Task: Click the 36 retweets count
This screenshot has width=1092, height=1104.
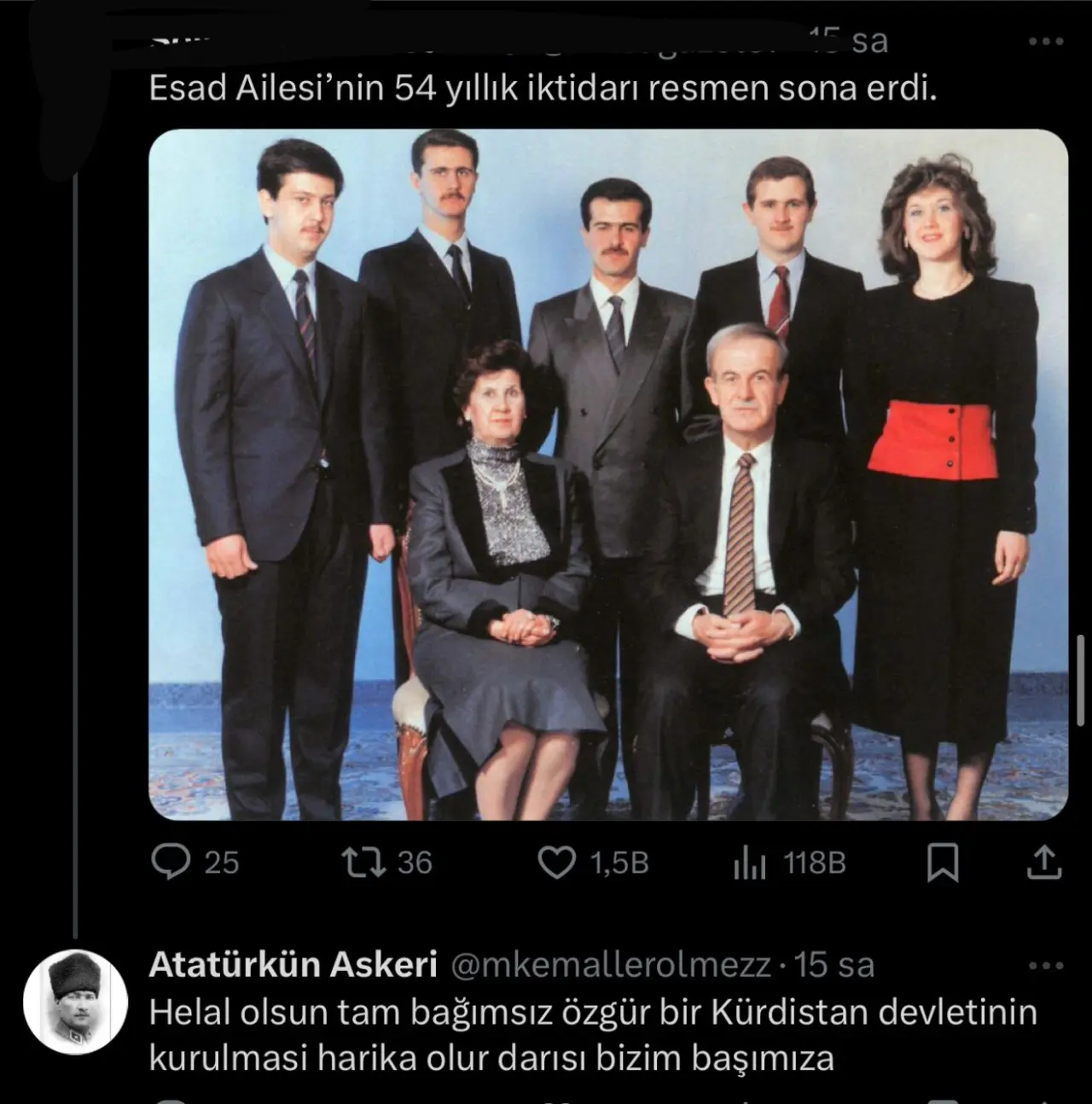Action: coord(415,863)
